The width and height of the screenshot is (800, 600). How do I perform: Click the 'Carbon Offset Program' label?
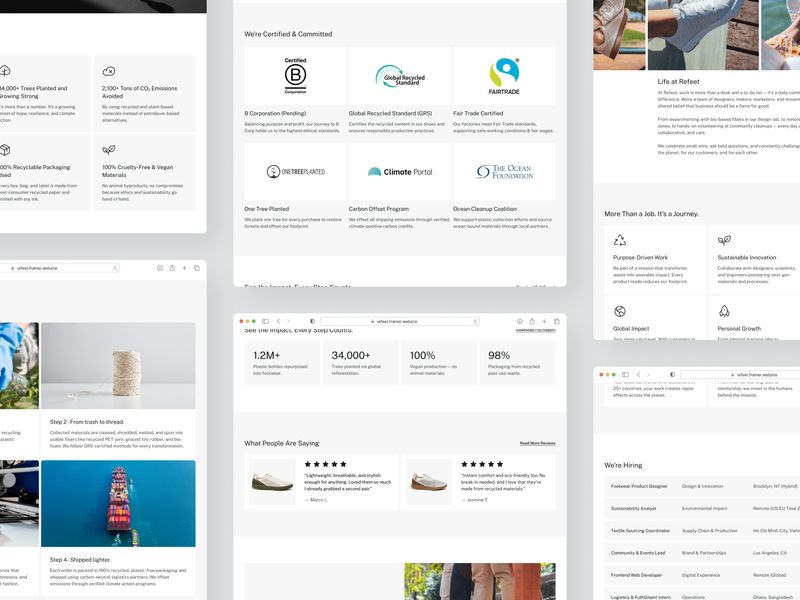379,209
